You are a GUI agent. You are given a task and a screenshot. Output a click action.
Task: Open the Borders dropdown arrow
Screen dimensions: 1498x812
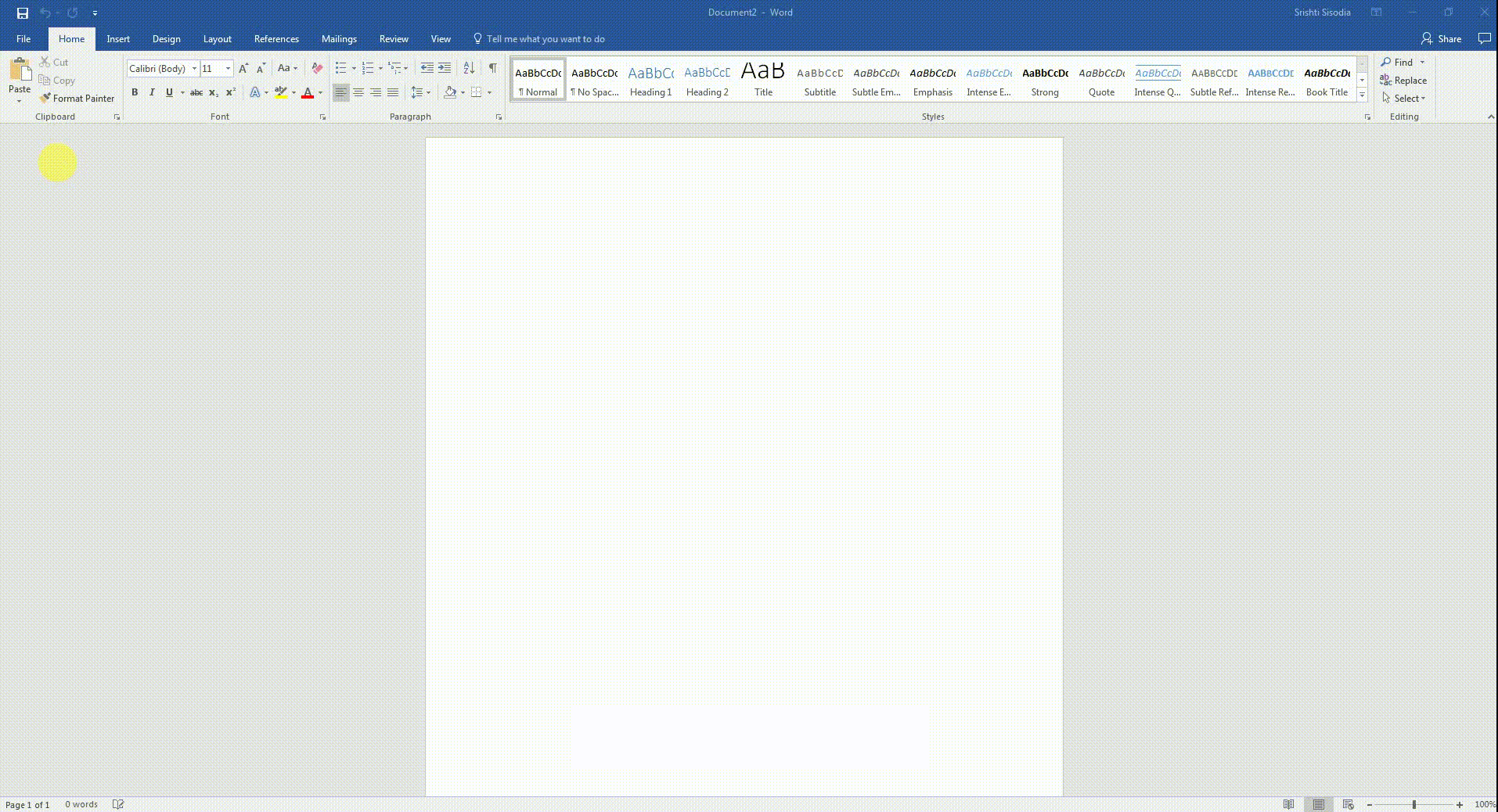point(489,92)
